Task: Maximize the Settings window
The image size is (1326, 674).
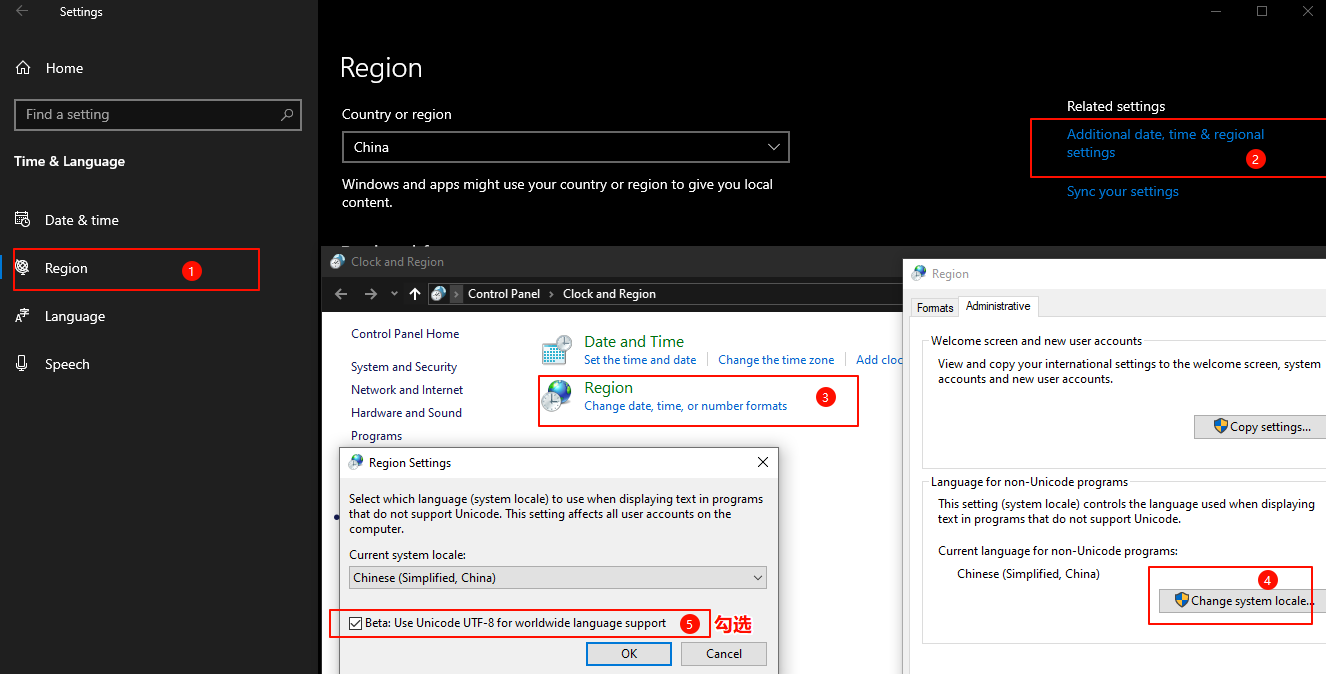Action: point(1262,11)
